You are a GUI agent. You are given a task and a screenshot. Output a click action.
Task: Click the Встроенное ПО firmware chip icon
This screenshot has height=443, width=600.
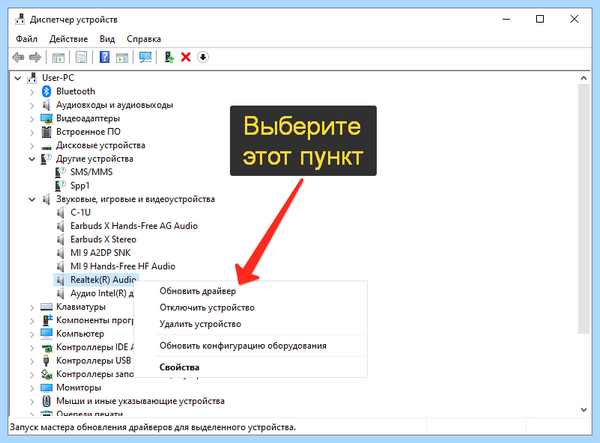[46, 132]
